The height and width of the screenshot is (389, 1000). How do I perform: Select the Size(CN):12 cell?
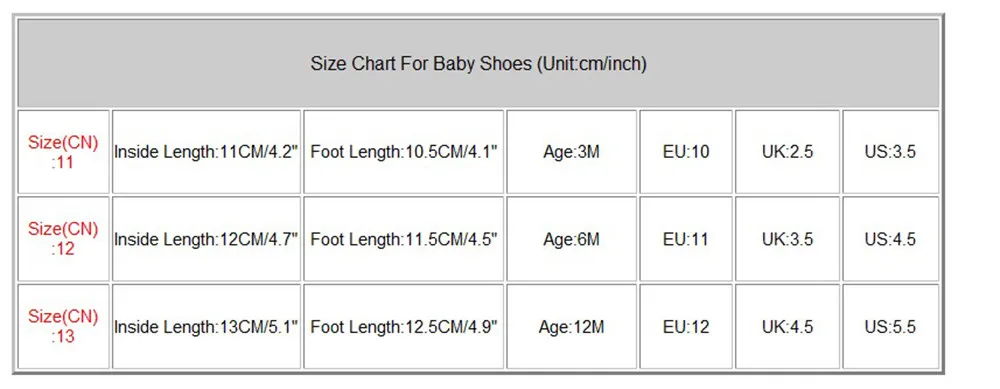63,239
